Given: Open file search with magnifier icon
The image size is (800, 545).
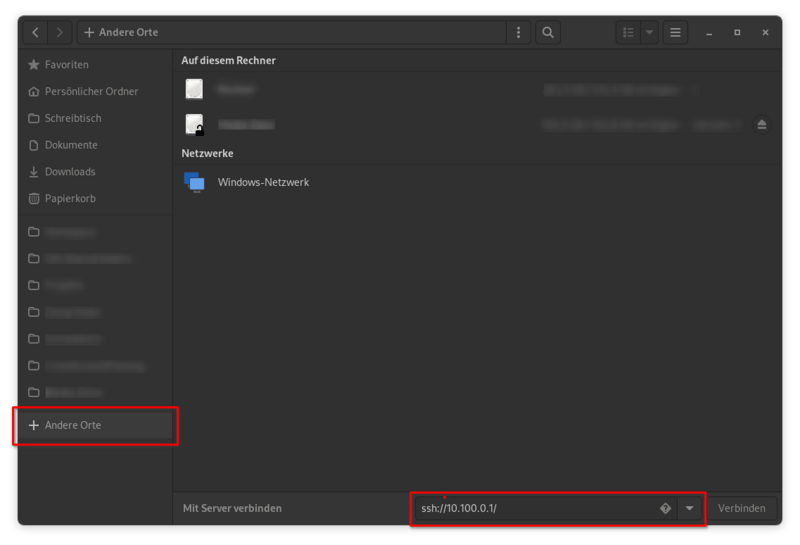Looking at the screenshot, I should click(547, 33).
